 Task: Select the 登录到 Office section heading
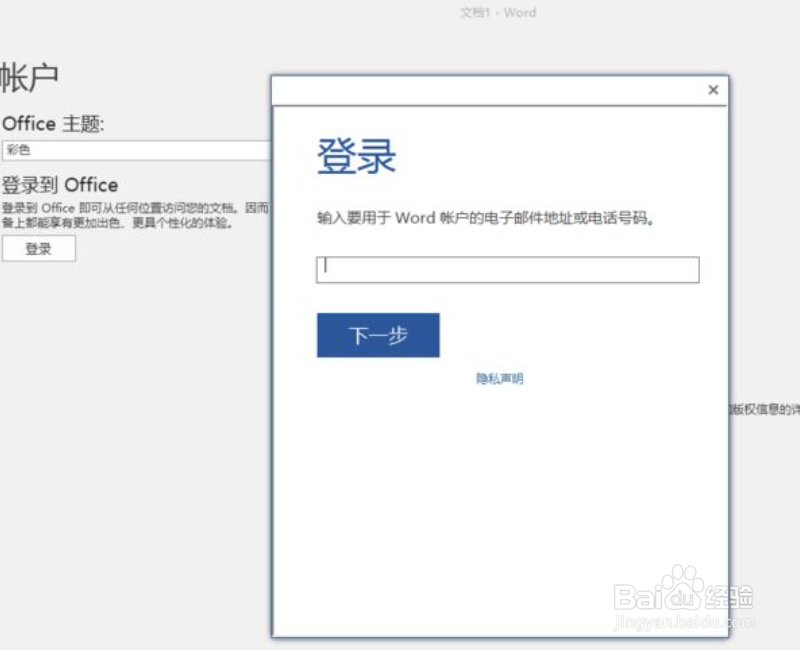pyautogui.click(x=60, y=184)
